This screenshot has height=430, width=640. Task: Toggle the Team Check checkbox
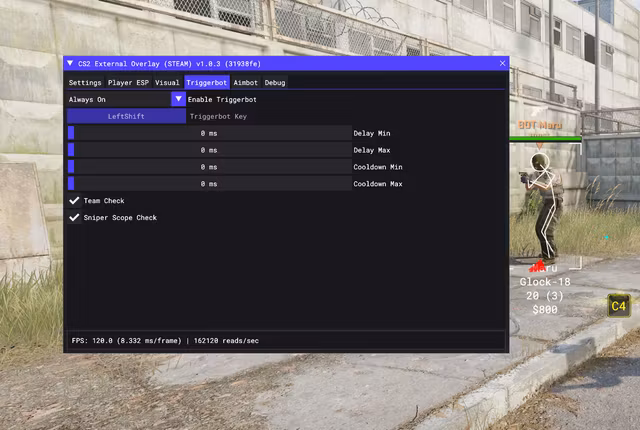[74, 200]
